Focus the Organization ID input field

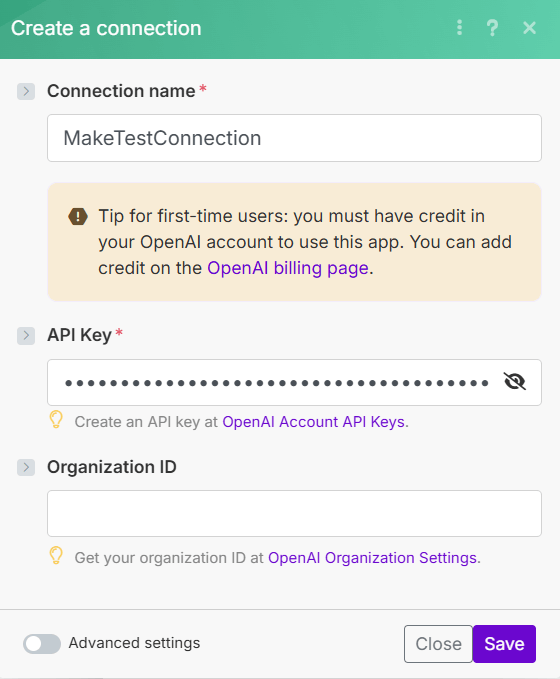(x=294, y=514)
